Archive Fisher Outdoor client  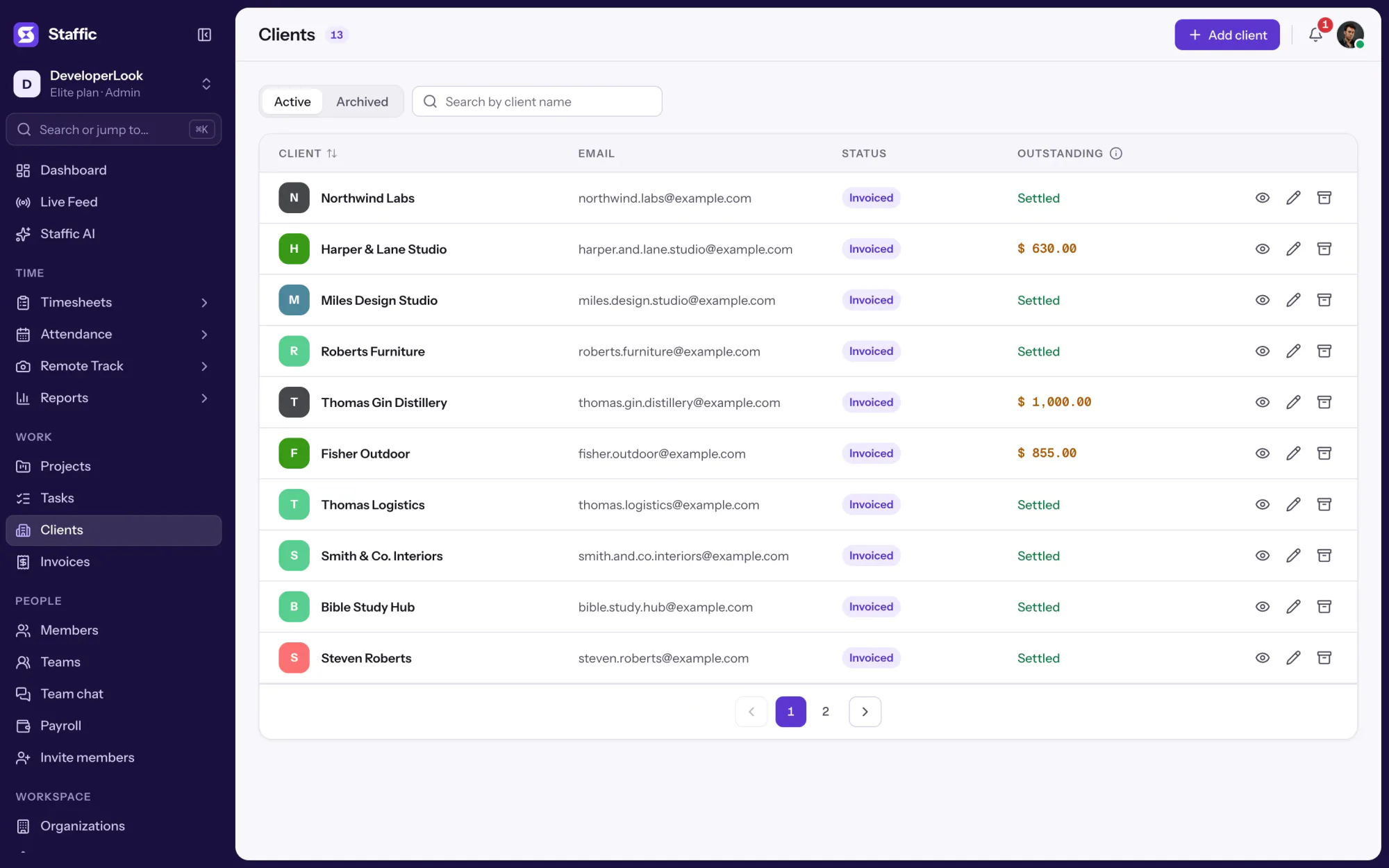1324,453
